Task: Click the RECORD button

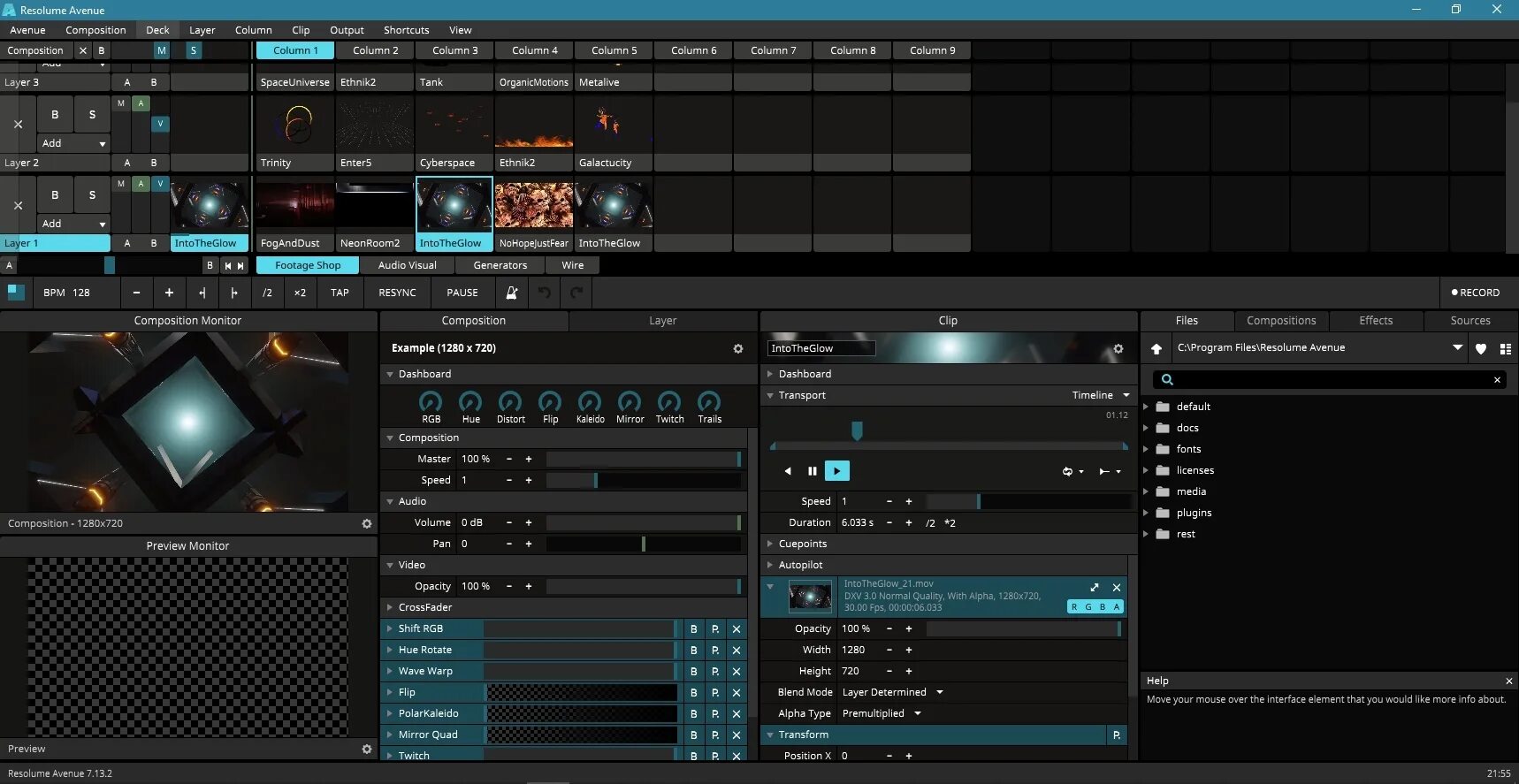Action: tap(1475, 293)
